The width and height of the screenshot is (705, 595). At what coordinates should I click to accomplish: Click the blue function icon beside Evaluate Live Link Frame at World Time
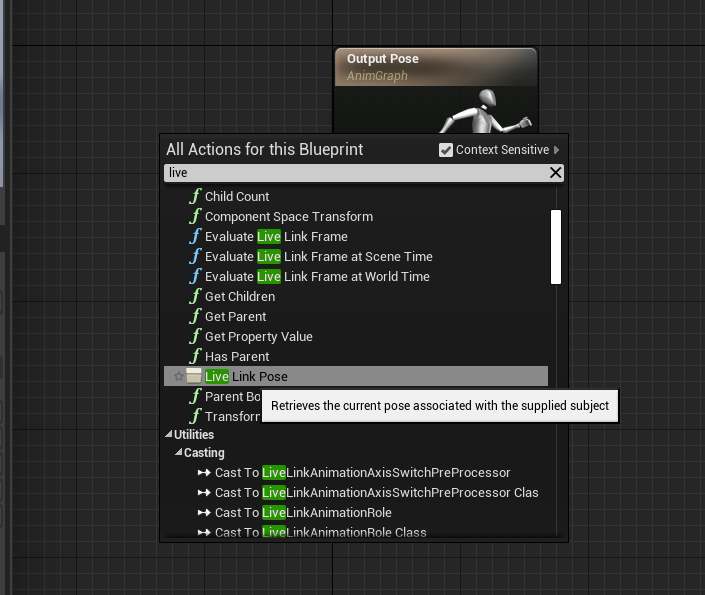(x=195, y=277)
